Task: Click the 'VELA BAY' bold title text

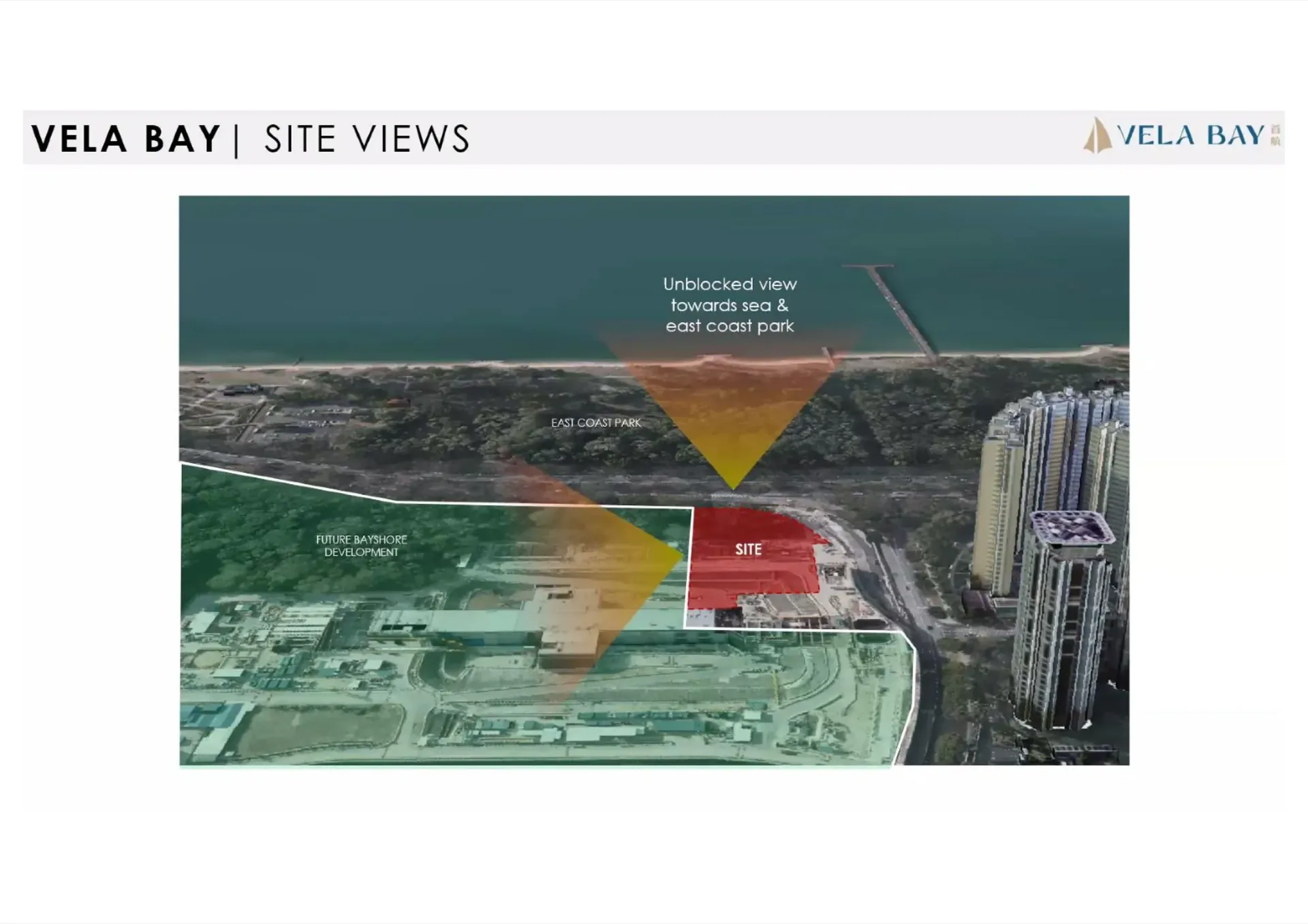Action: pyautogui.click(x=126, y=139)
